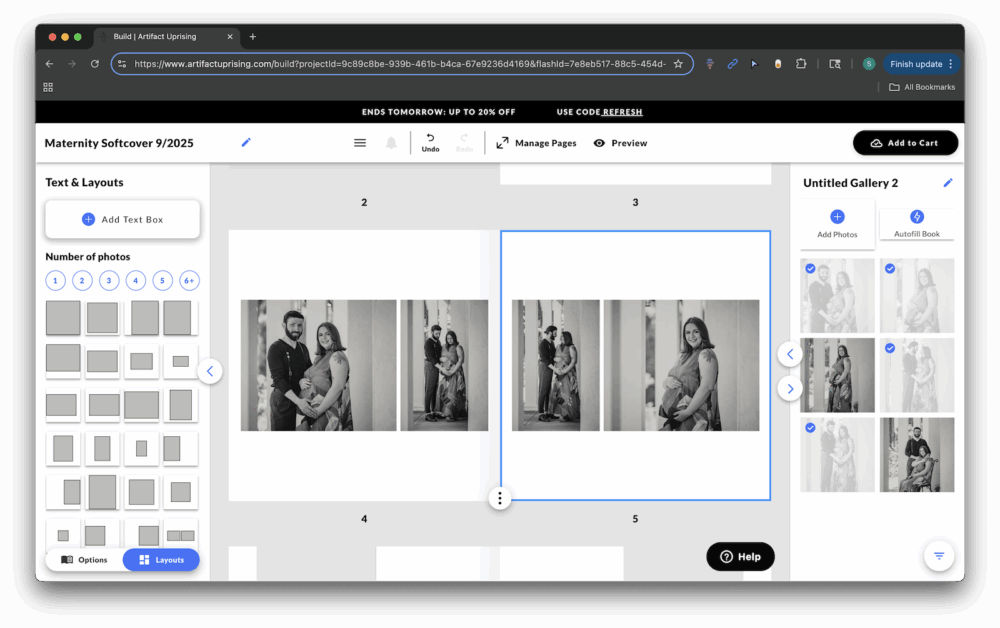1000x628 pixels.
Task: Filter layouts by 2 photos
Action: pos(82,281)
